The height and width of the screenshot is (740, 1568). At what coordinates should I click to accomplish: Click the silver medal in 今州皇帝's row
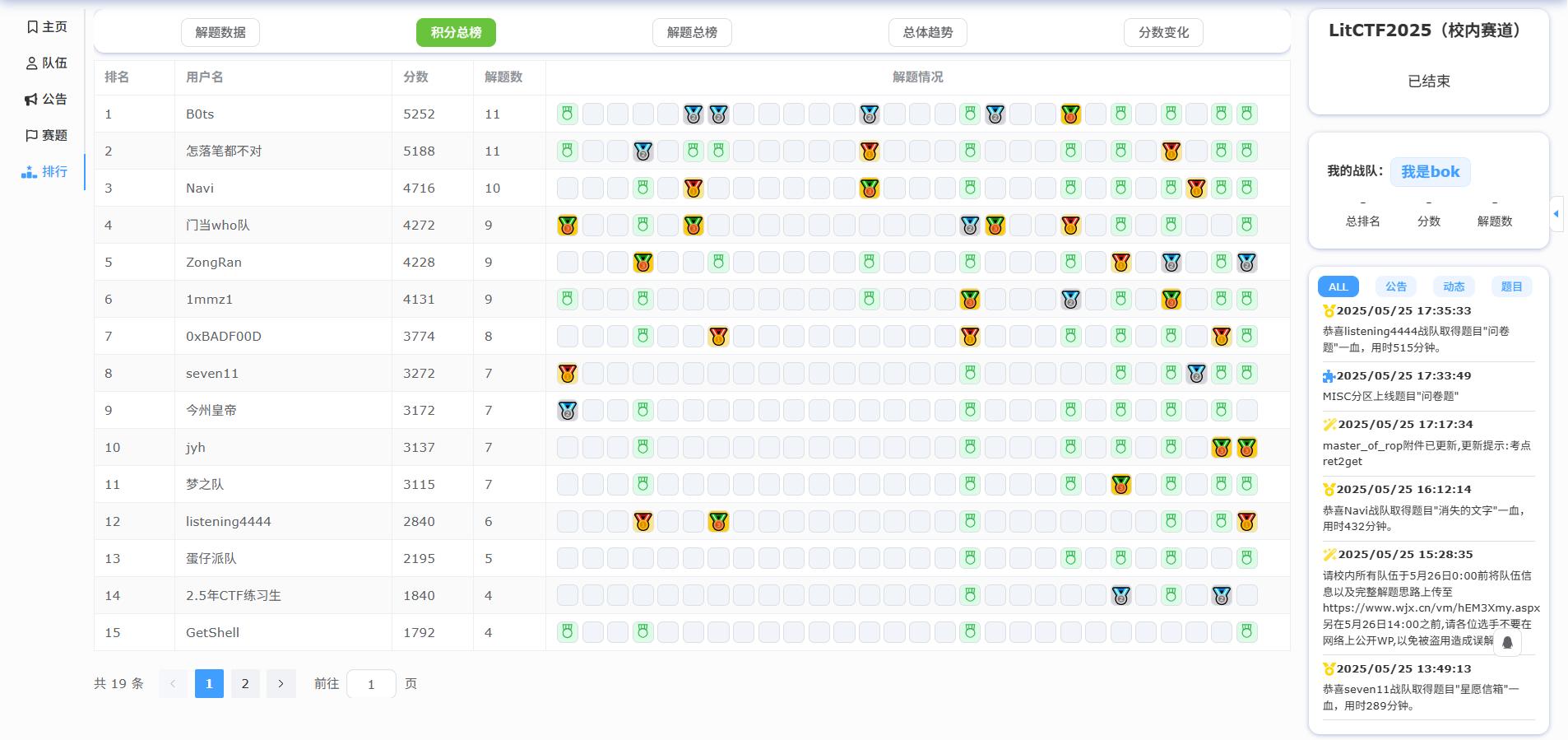[567, 411]
